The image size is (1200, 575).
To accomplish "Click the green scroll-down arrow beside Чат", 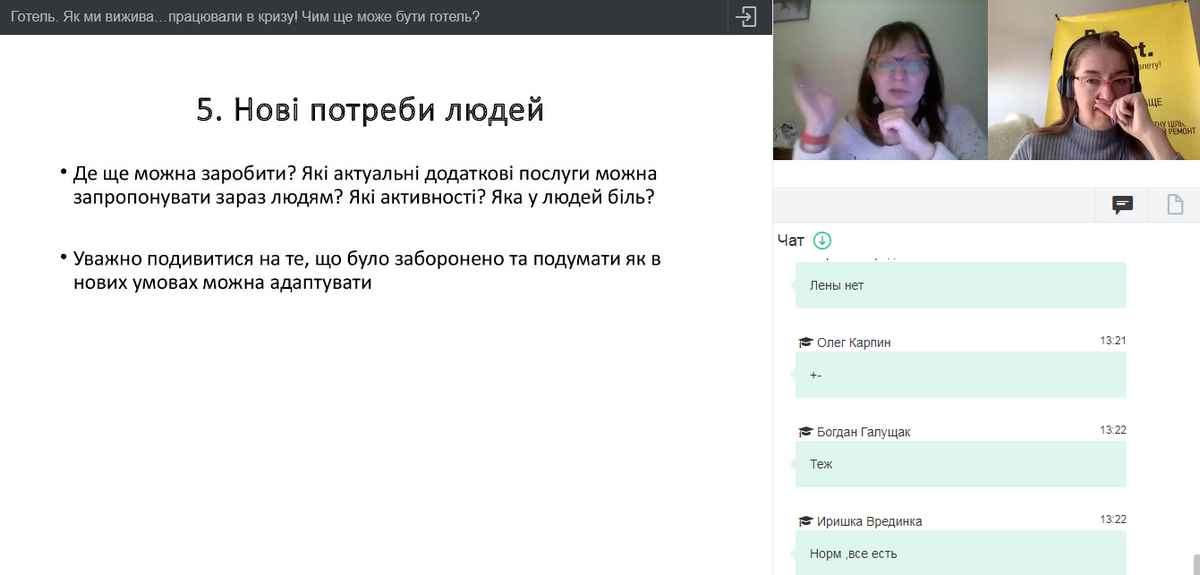I will (822, 240).
